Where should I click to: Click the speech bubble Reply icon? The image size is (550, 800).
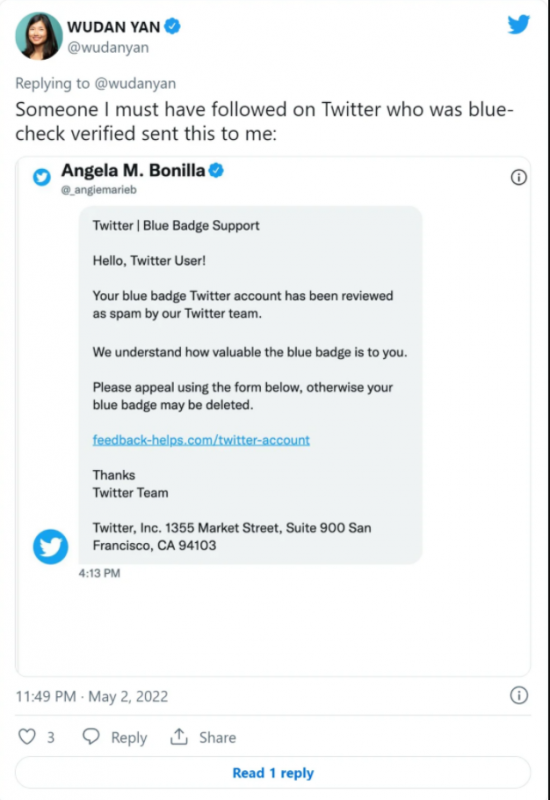click(91, 736)
